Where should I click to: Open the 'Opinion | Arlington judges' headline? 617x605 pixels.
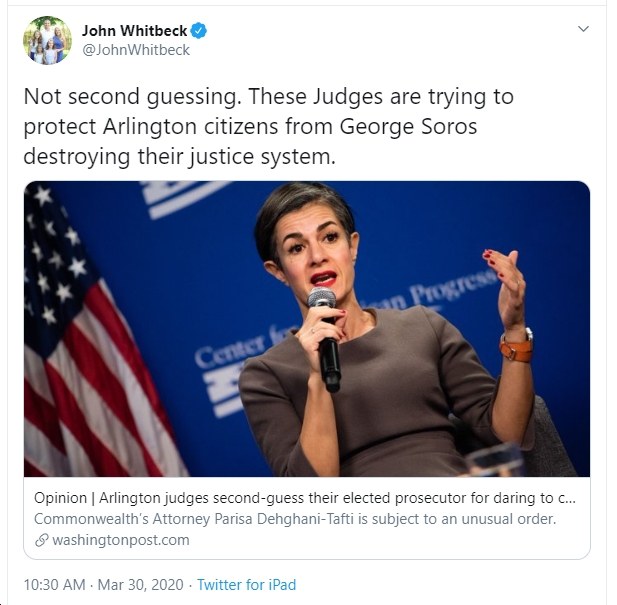pos(305,498)
